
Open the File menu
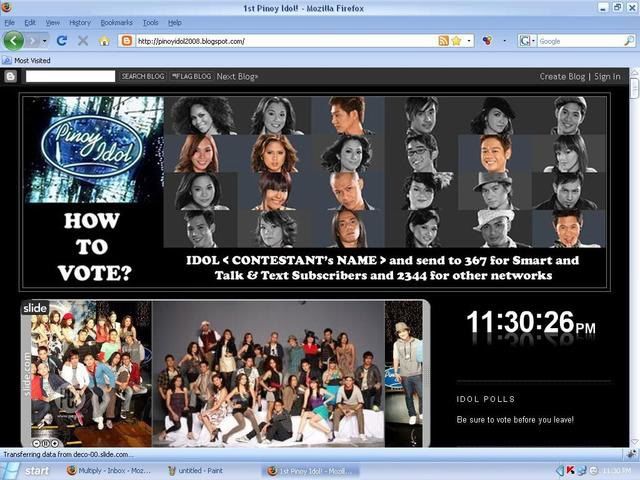(9, 23)
